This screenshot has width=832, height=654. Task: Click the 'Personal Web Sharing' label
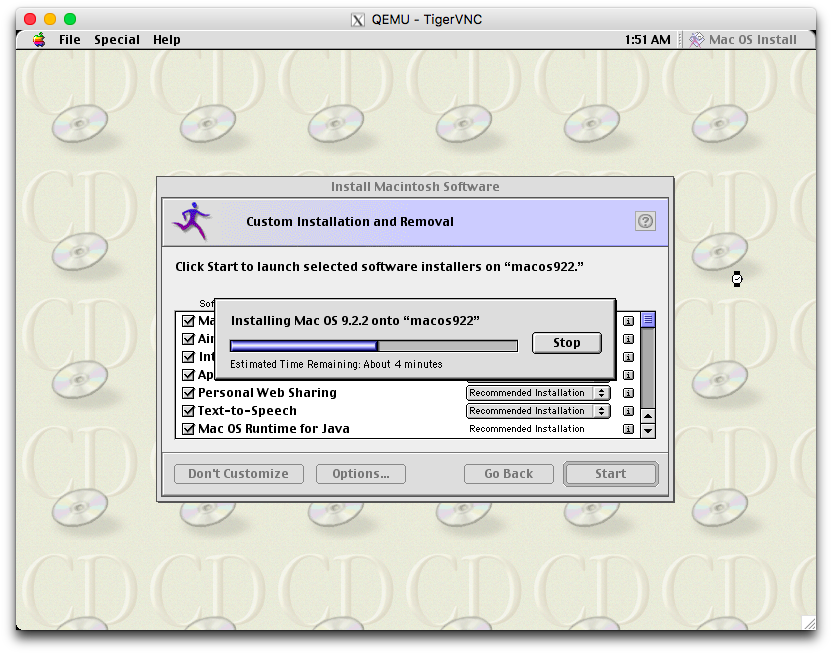point(267,393)
